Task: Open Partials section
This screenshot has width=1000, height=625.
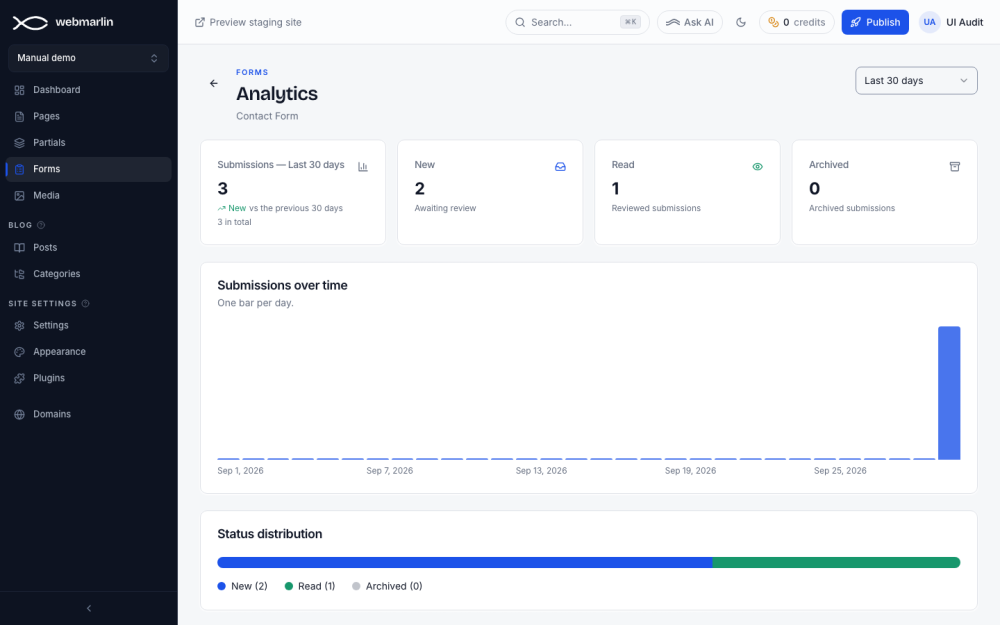Action: click(x=89, y=143)
